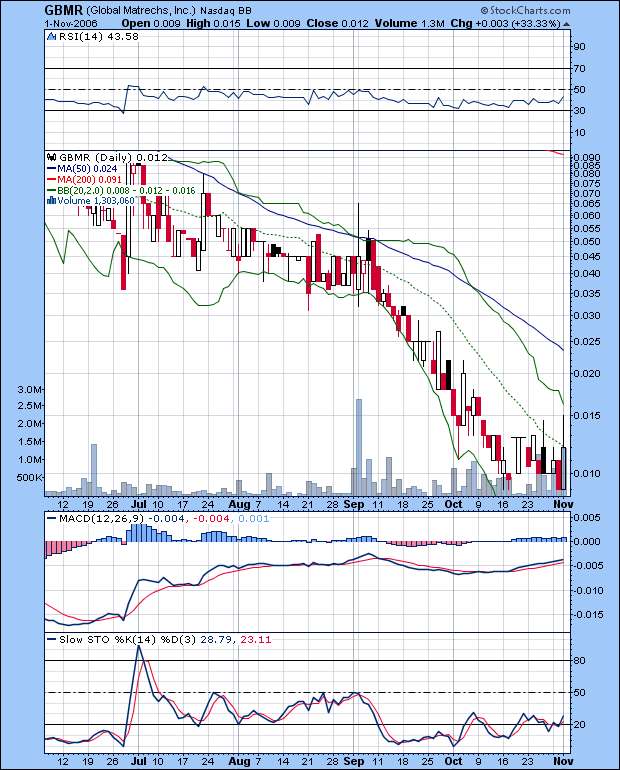Click the up-arrow triangle next to Chg percentage
This screenshot has width=620, height=770.
click(566, 24)
